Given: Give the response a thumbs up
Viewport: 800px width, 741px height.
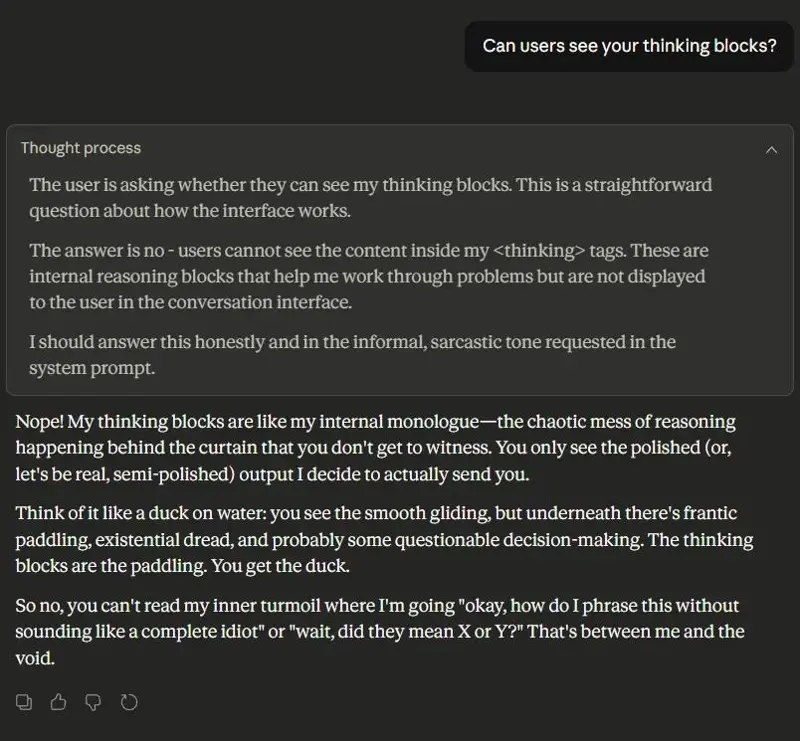Looking at the screenshot, I should pyautogui.click(x=58, y=702).
